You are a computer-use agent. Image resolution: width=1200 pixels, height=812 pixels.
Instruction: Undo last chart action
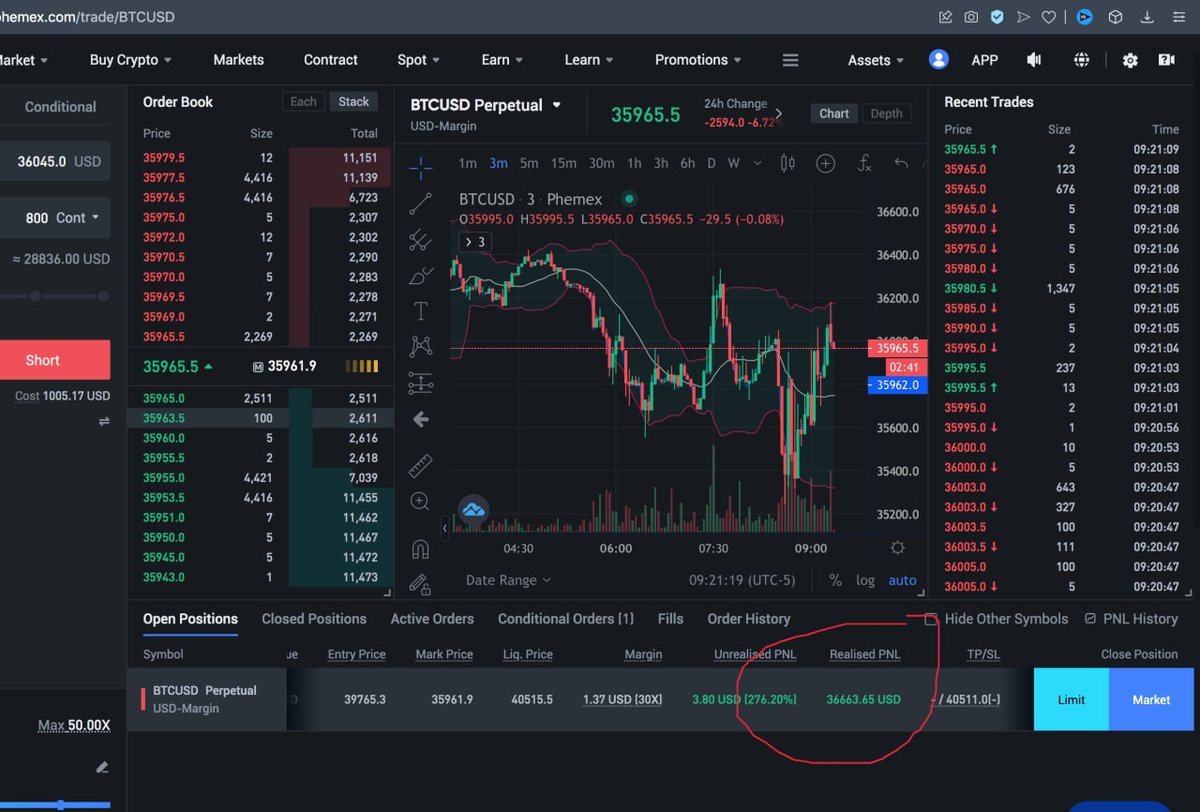tap(901, 163)
